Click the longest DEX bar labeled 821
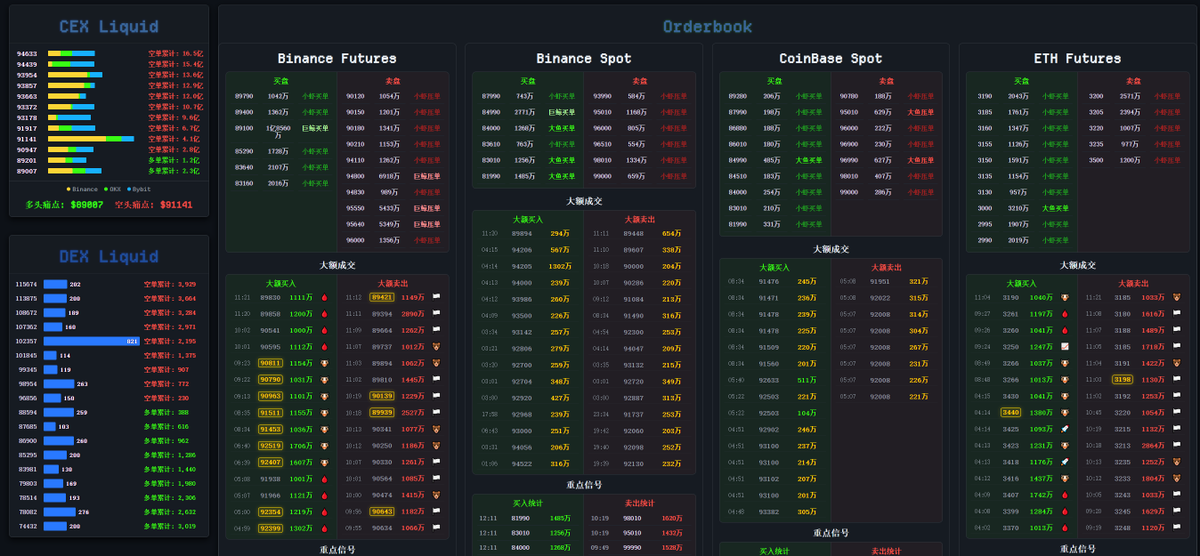The height and width of the screenshot is (556, 1200). [91, 341]
